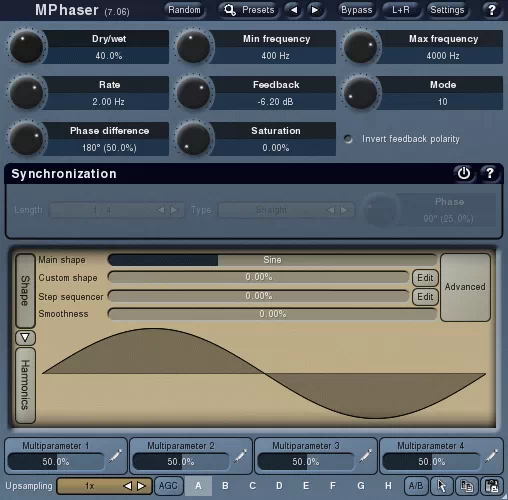Open Synchronization help question mark

coord(490,173)
